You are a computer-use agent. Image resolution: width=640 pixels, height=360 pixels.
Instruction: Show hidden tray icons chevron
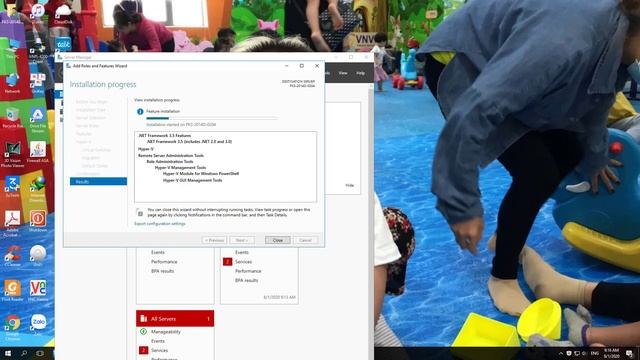tap(561, 353)
